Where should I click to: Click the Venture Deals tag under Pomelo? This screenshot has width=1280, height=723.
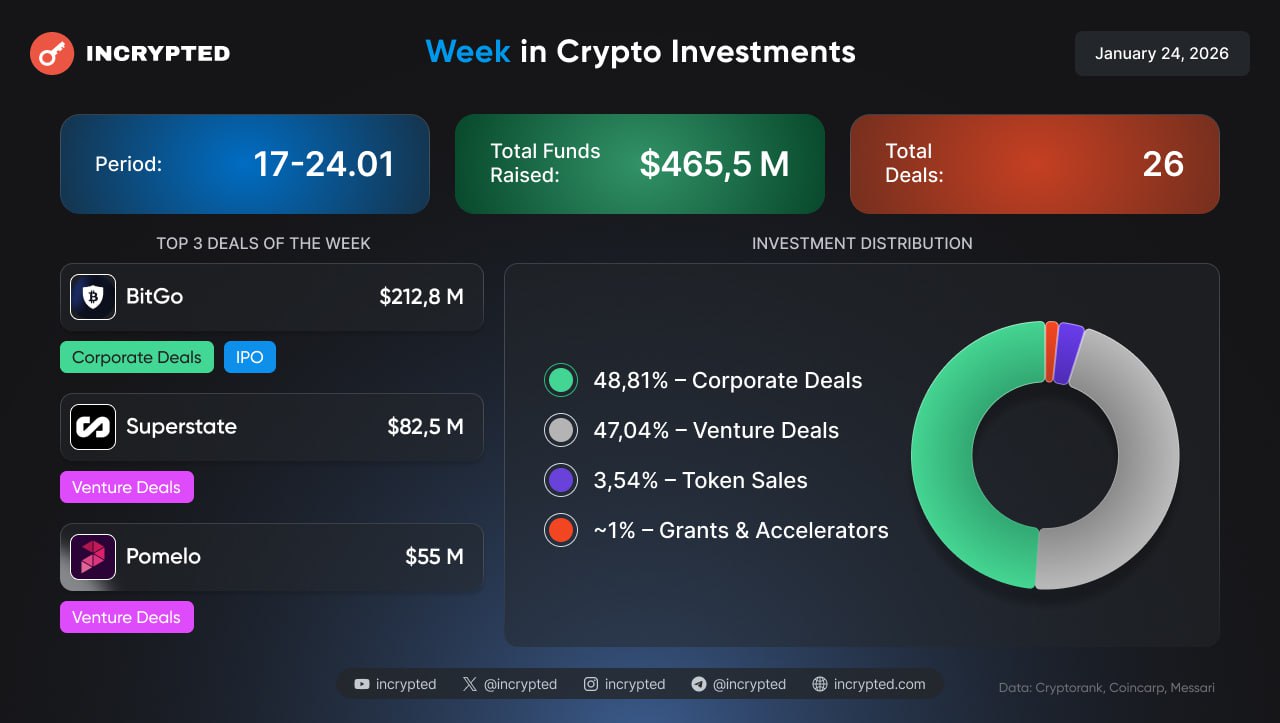[127, 618]
